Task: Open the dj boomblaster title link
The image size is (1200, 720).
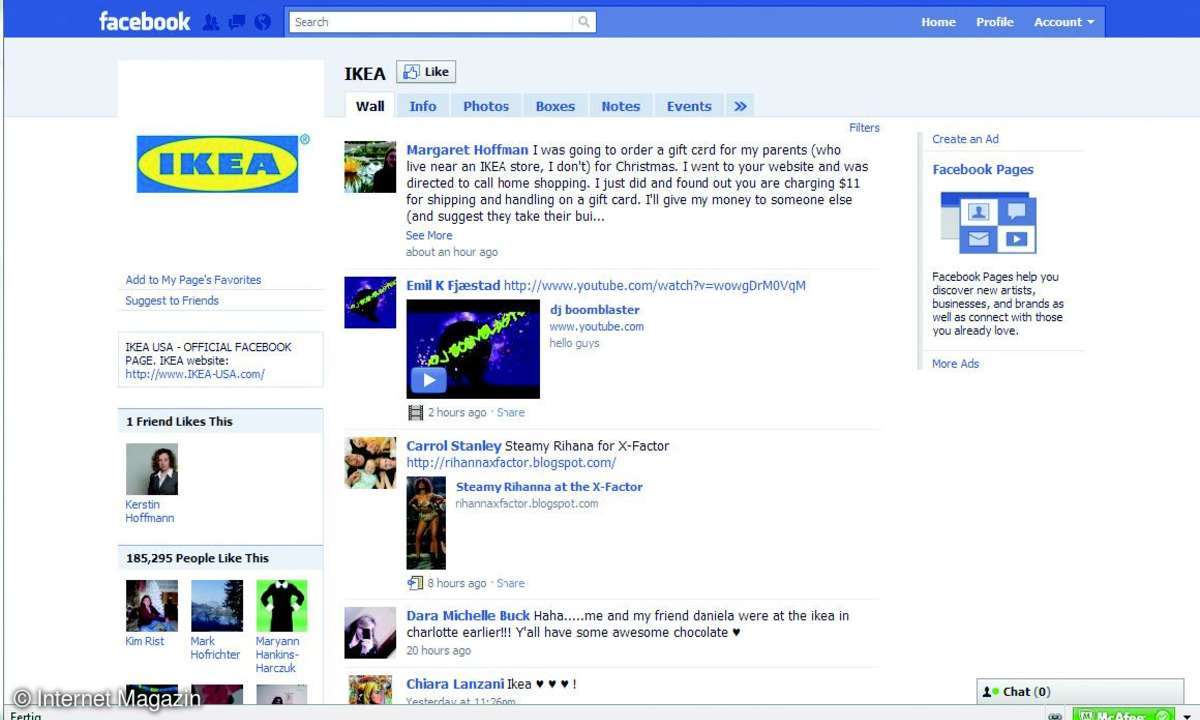Action: (594, 310)
